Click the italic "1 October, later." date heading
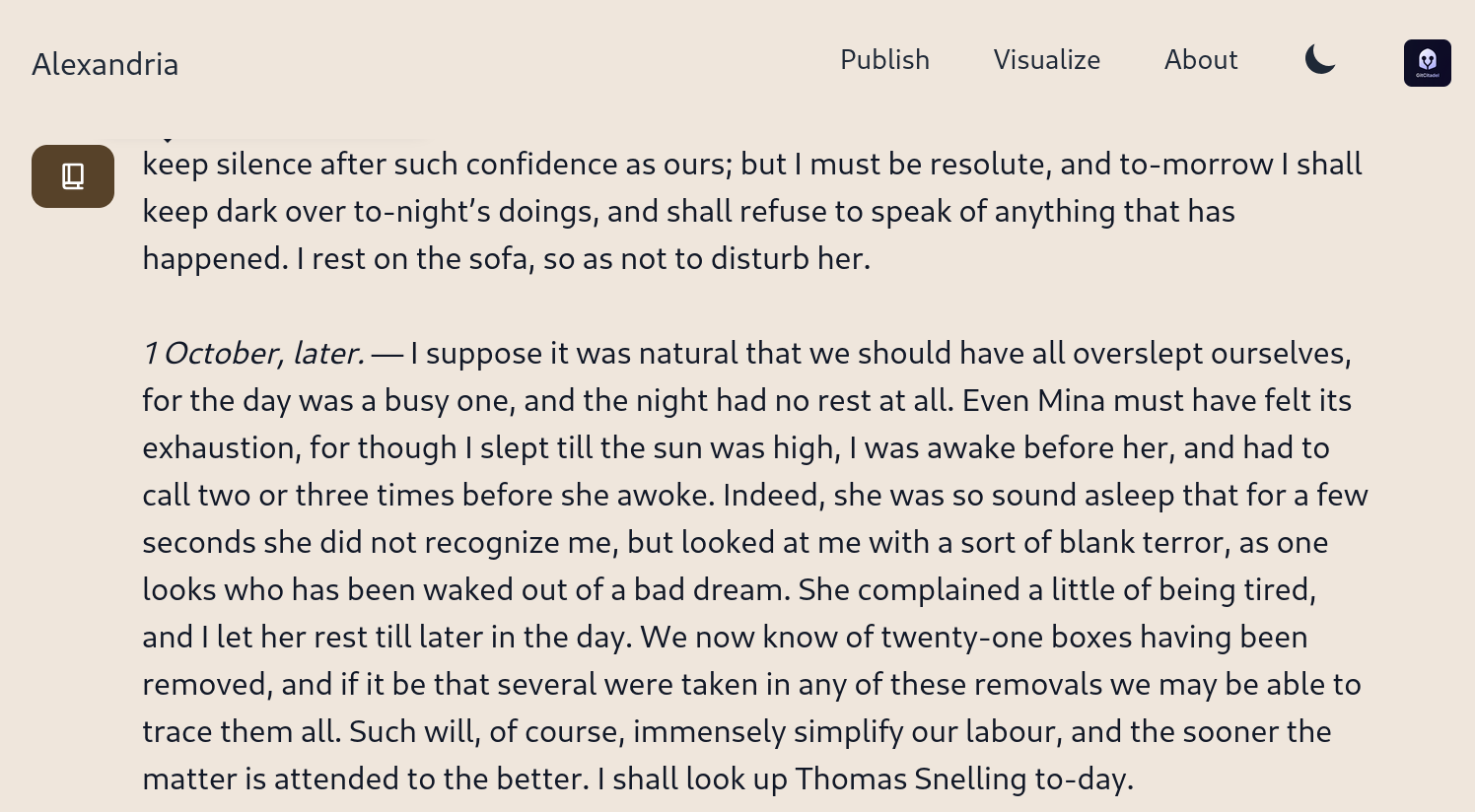Image resolution: width=1475 pixels, height=812 pixels. click(x=253, y=354)
